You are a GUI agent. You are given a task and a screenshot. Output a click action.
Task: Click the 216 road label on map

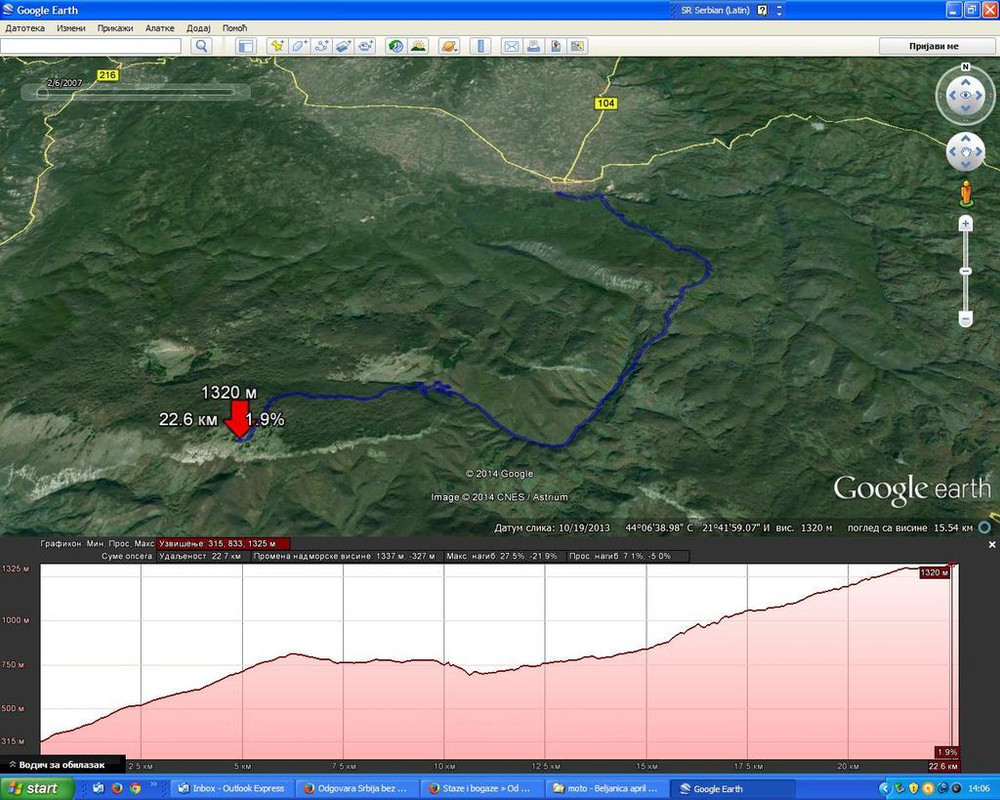107,75
